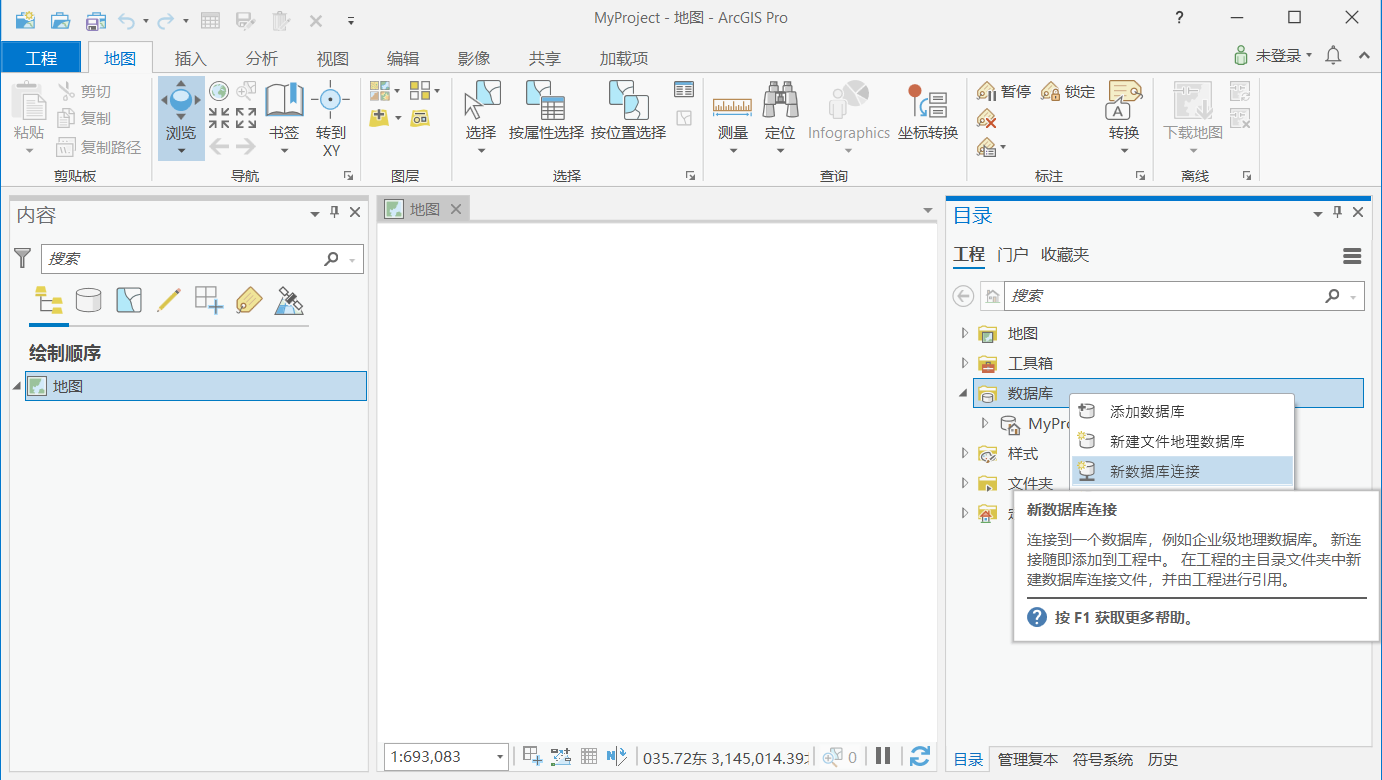Click the 转到 XY tool
Image resolution: width=1382 pixels, height=780 pixels.
click(x=330, y=119)
